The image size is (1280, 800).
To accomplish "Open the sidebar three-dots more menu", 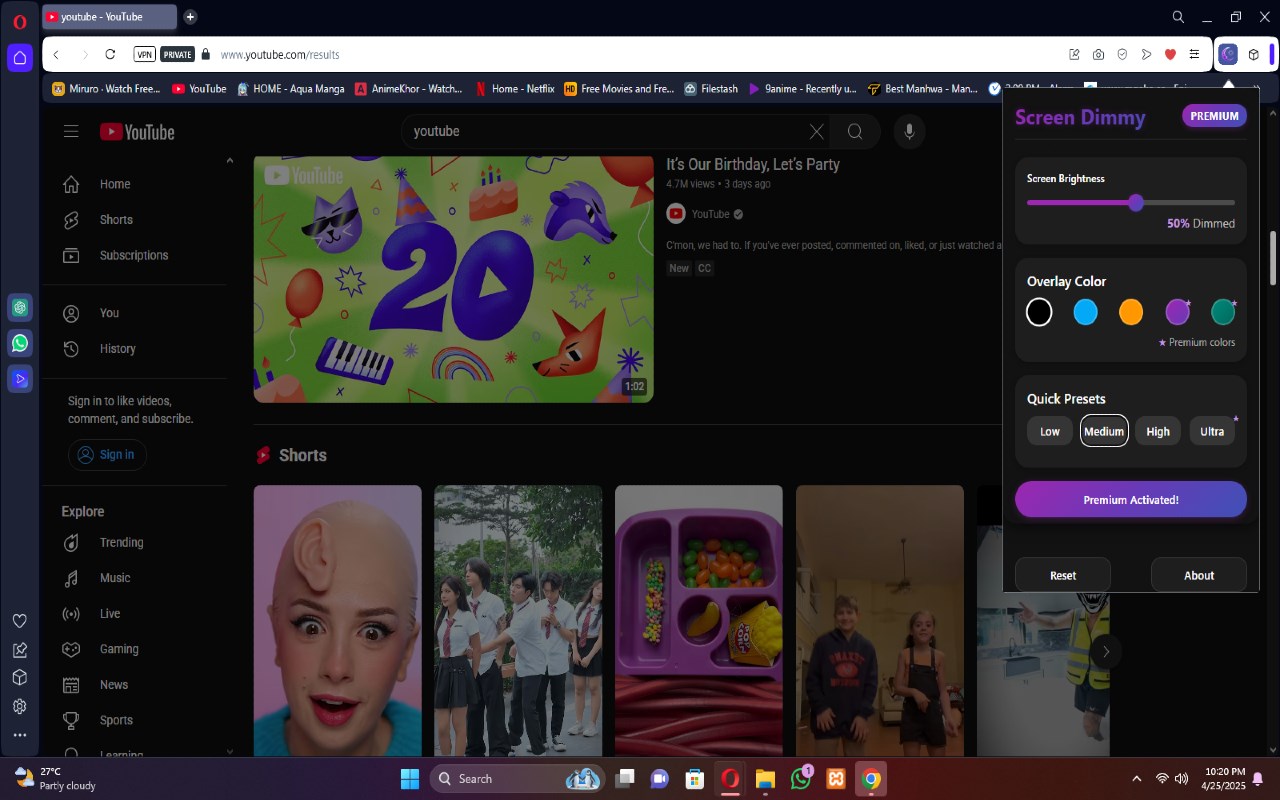I will pyautogui.click(x=19, y=735).
